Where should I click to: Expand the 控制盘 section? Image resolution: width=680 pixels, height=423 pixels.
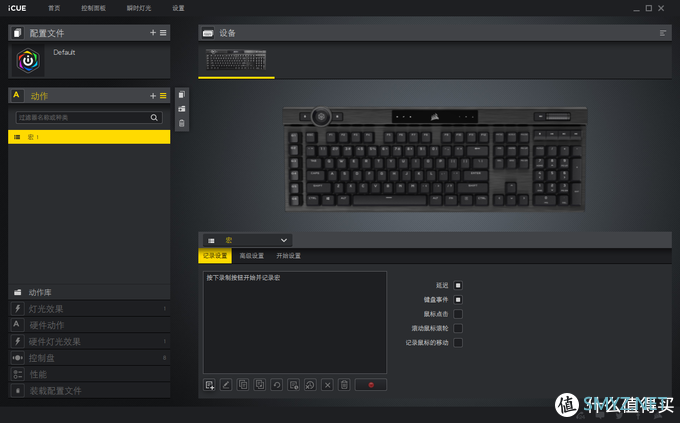89,358
